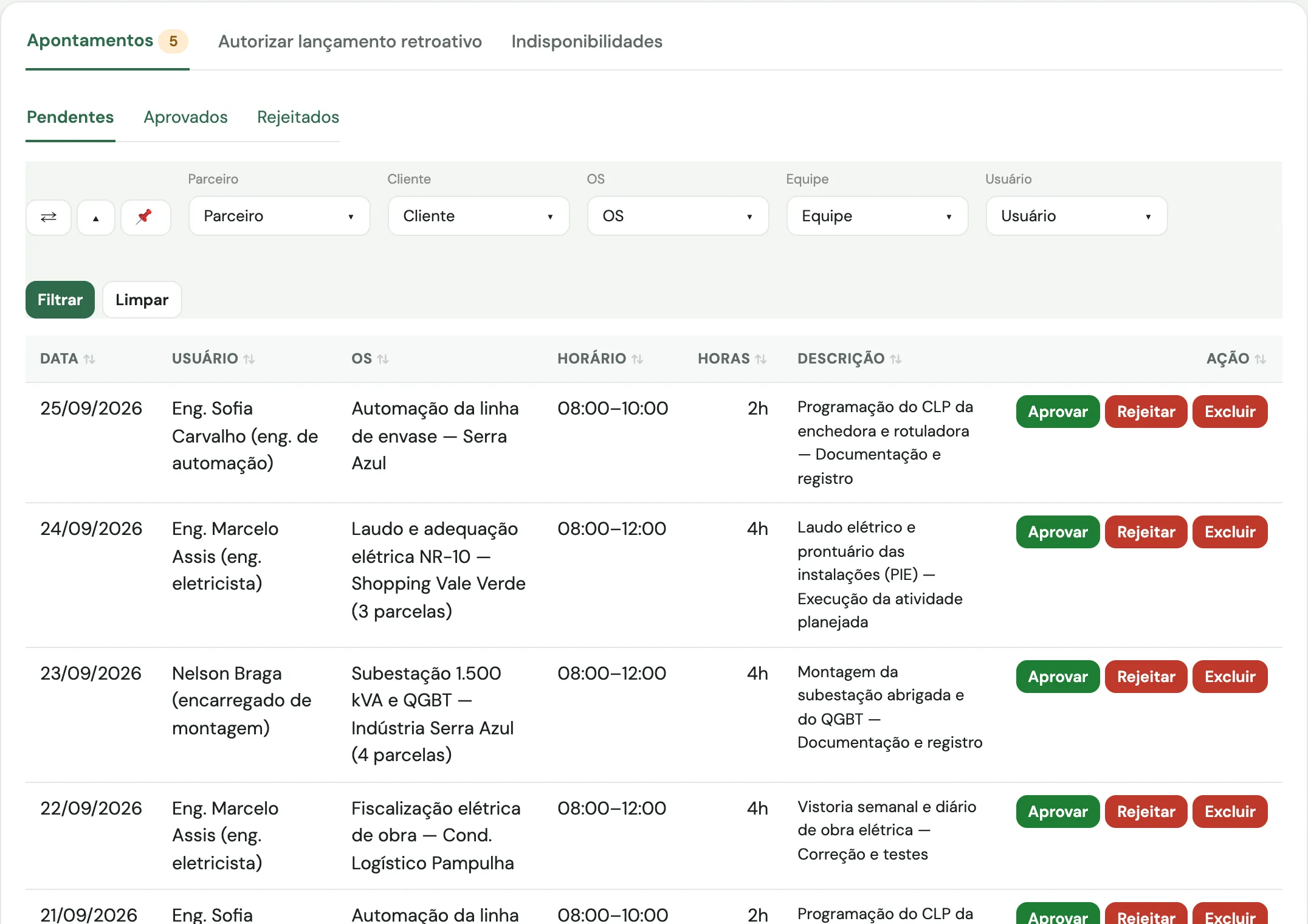Sort by DESCRIÇÃO column arrows
This screenshot has width=1308, height=924.
[x=896, y=359]
